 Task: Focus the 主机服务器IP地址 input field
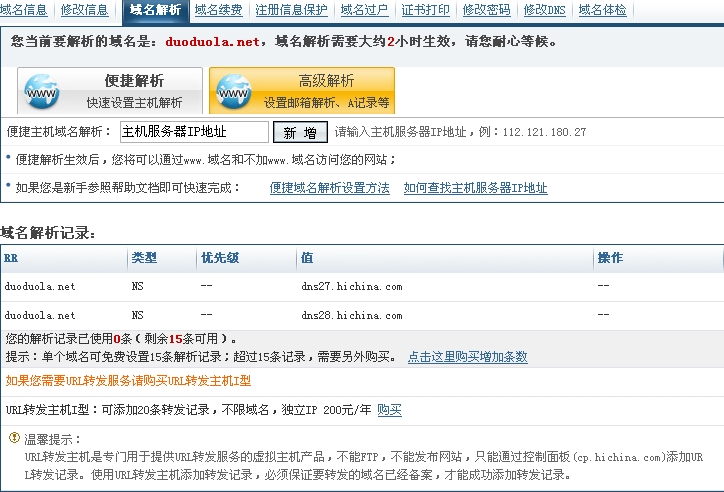[x=194, y=132]
